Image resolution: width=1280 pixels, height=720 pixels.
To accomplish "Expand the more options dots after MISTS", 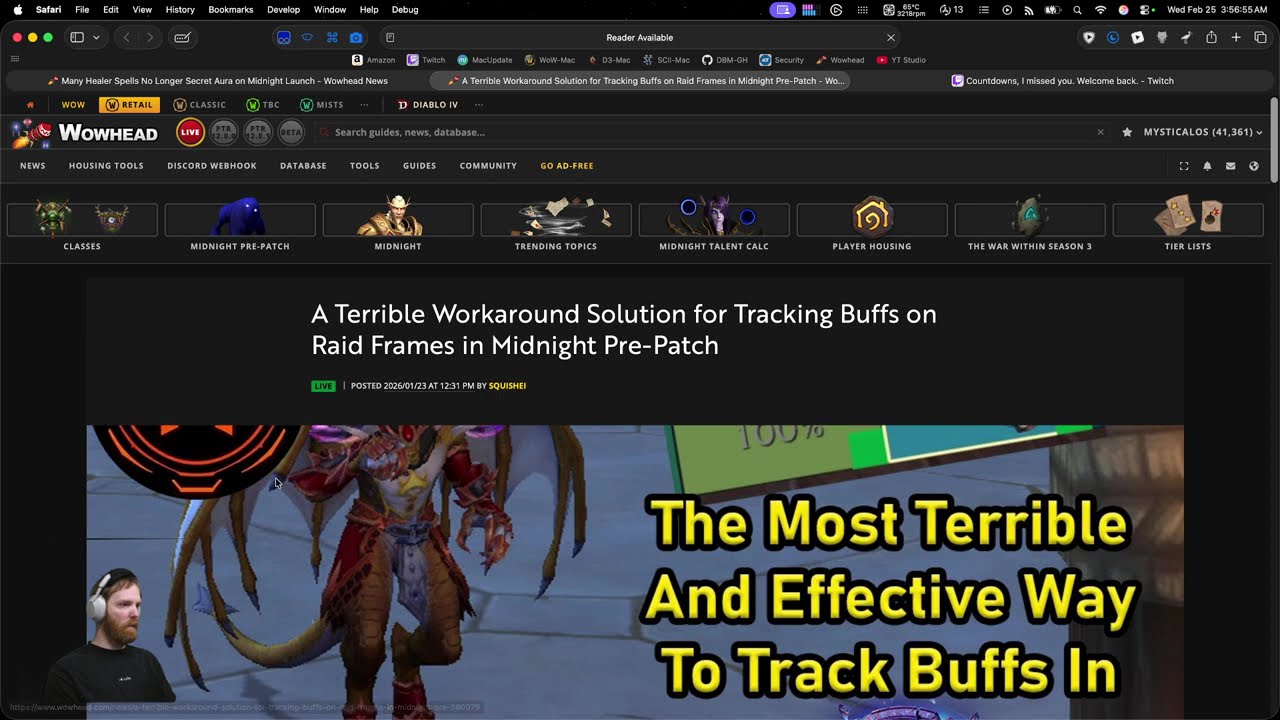I will [364, 104].
